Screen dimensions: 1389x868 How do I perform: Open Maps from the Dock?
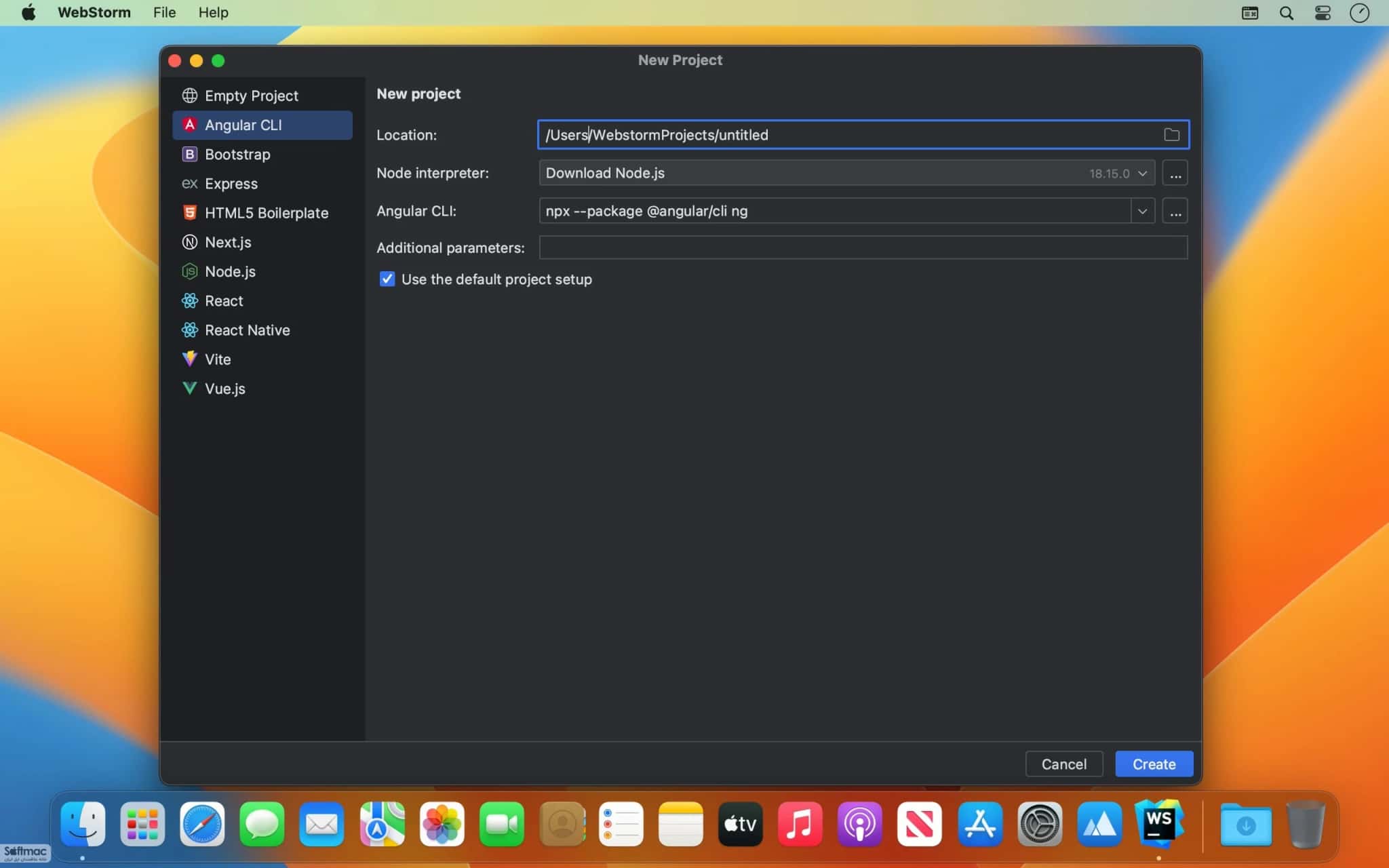click(x=382, y=824)
